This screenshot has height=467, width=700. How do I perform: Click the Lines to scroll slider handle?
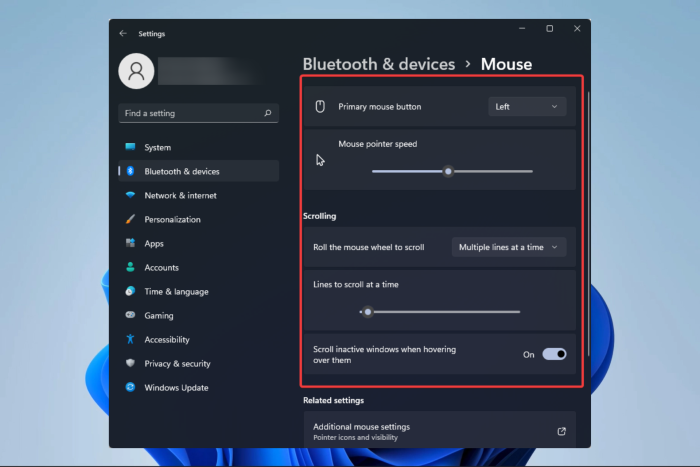[367, 312]
